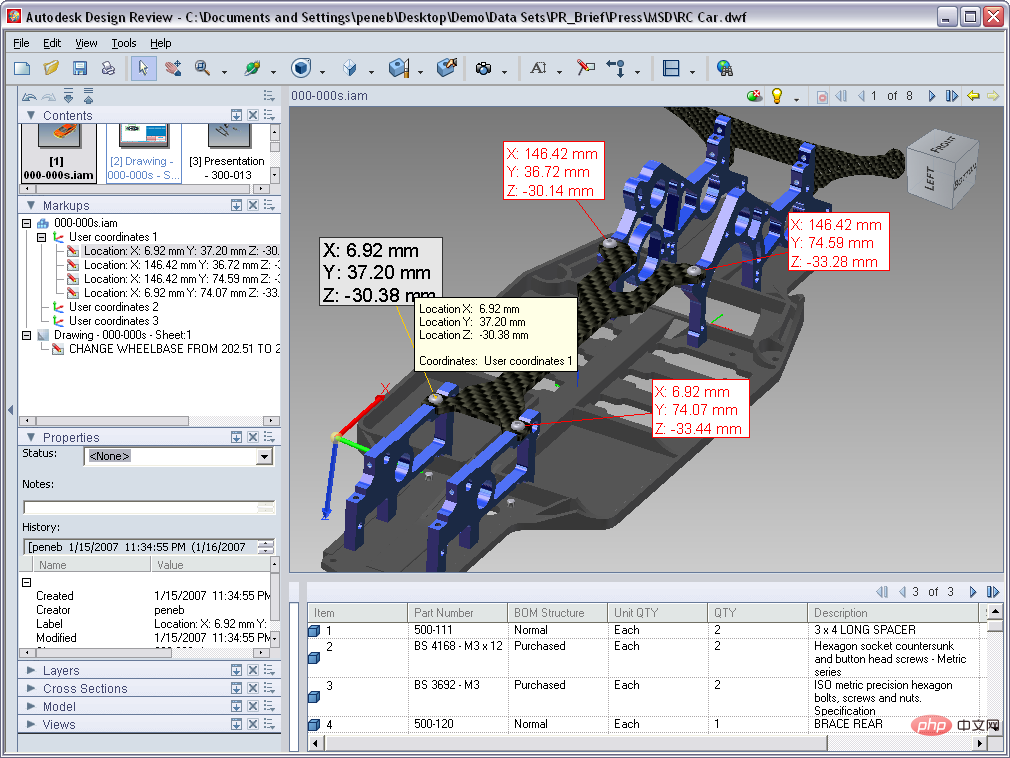This screenshot has width=1010, height=758.
Task: Click the Save document icon
Action: tap(80, 67)
